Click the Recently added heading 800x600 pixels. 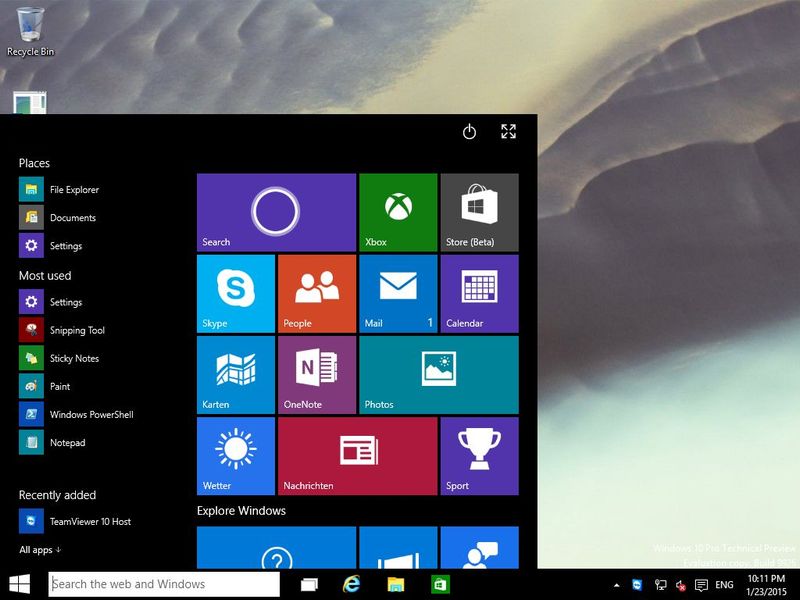pos(57,495)
